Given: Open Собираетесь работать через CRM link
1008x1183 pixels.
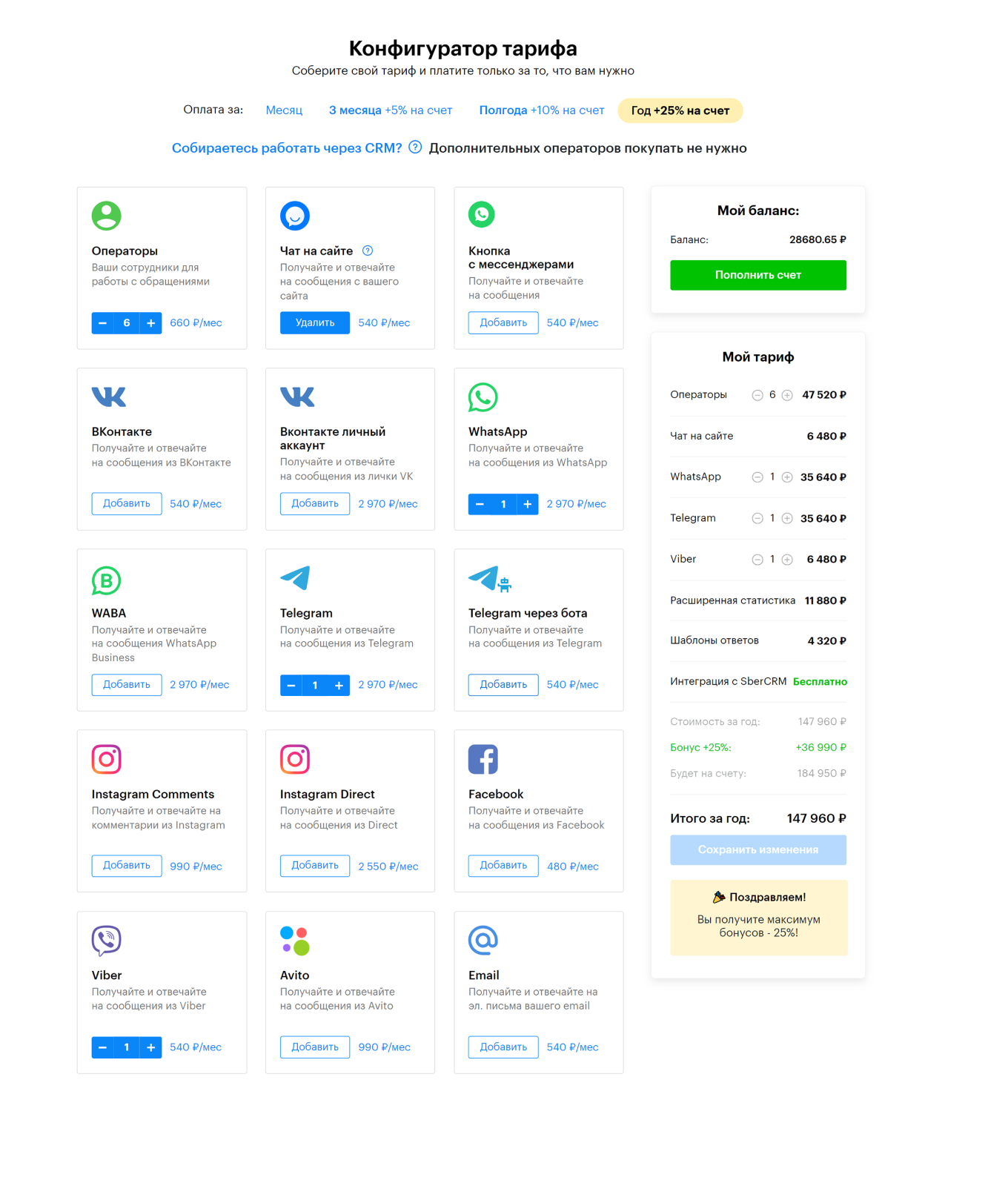Looking at the screenshot, I should pos(287,148).
